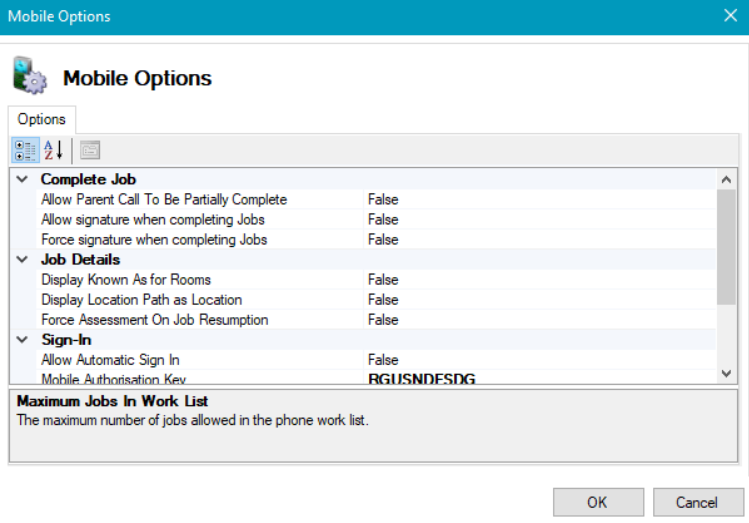The height and width of the screenshot is (523, 749).
Task: Select Allow Parent Call To Be Partially Complete
Action: (164, 199)
